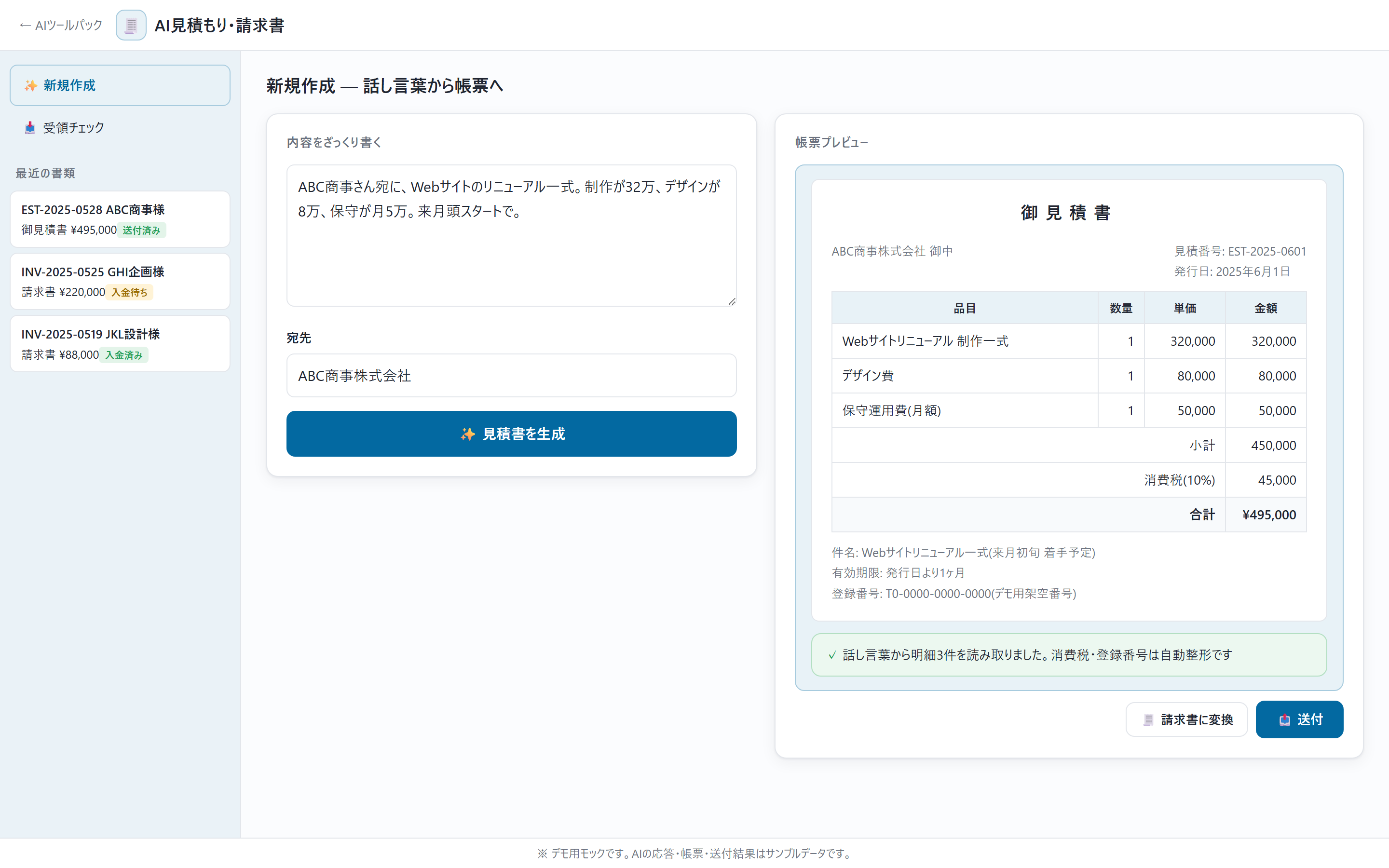Click the 見積書を生成 button
Screen dimensions: 1389x868
[x=511, y=434]
